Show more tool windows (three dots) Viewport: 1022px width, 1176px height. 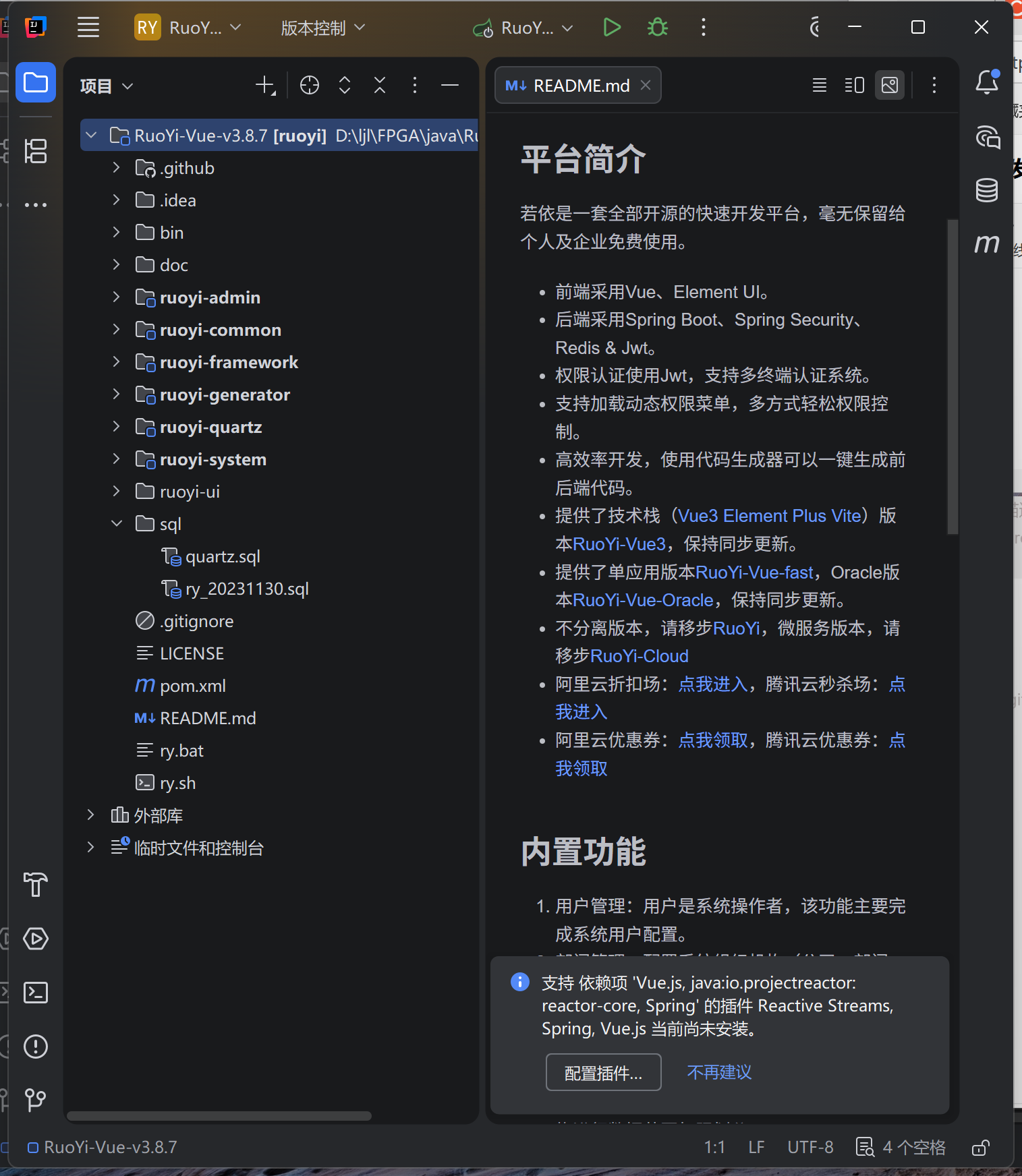(36, 204)
